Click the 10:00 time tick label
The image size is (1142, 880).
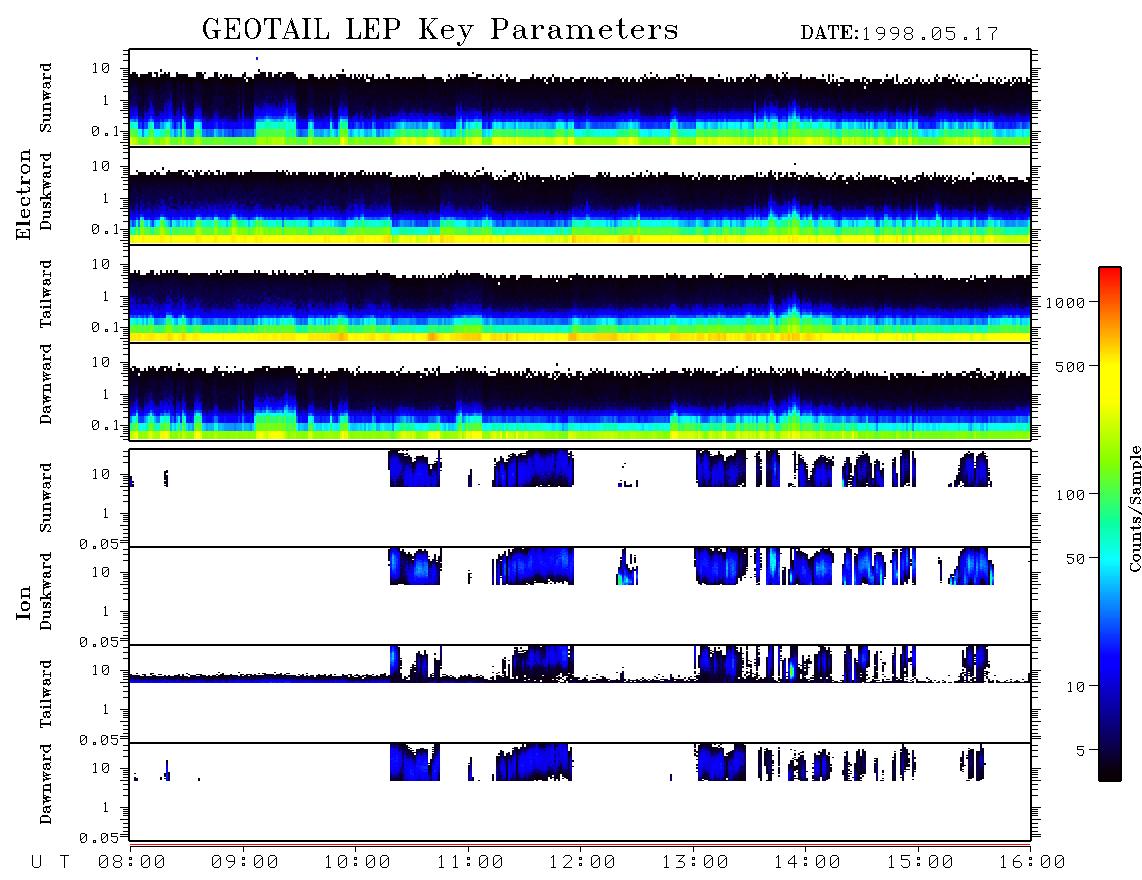358,863
